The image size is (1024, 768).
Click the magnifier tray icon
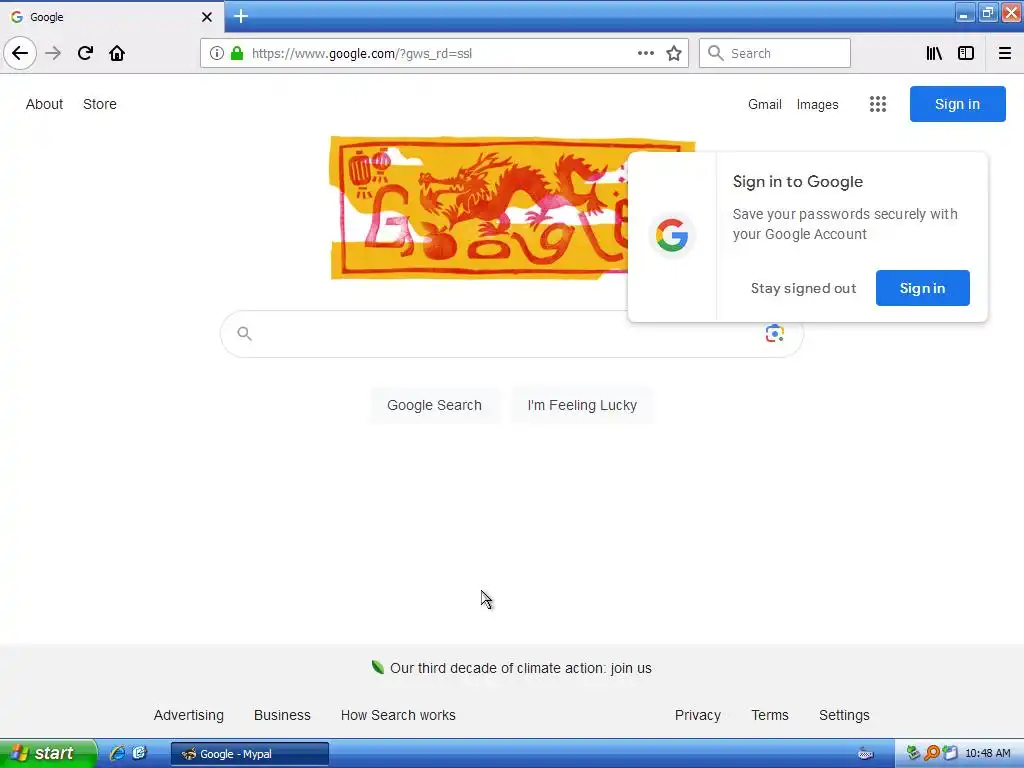click(932, 753)
